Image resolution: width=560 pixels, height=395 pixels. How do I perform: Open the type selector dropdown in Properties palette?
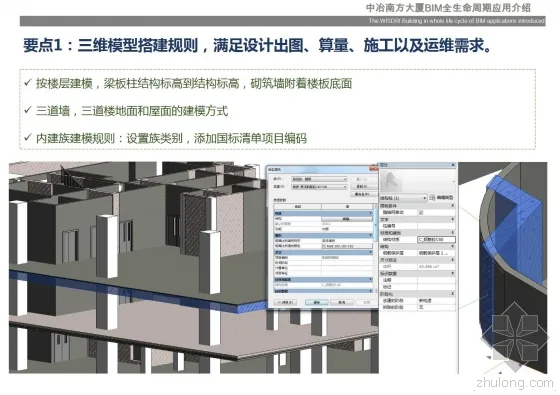[x=404, y=198]
